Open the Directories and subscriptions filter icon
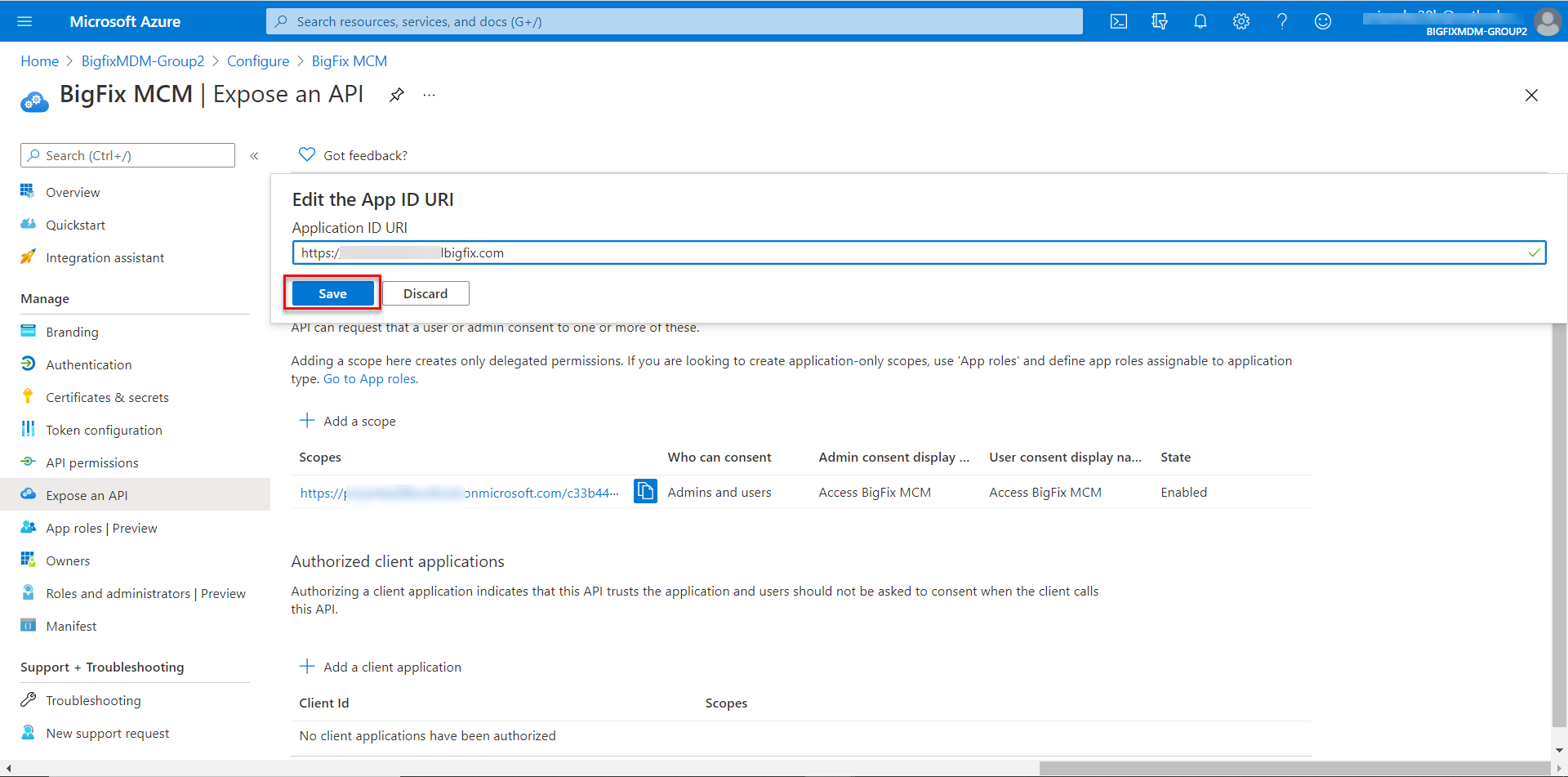This screenshot has width=1568, height=777. (x=1160, y=21)
